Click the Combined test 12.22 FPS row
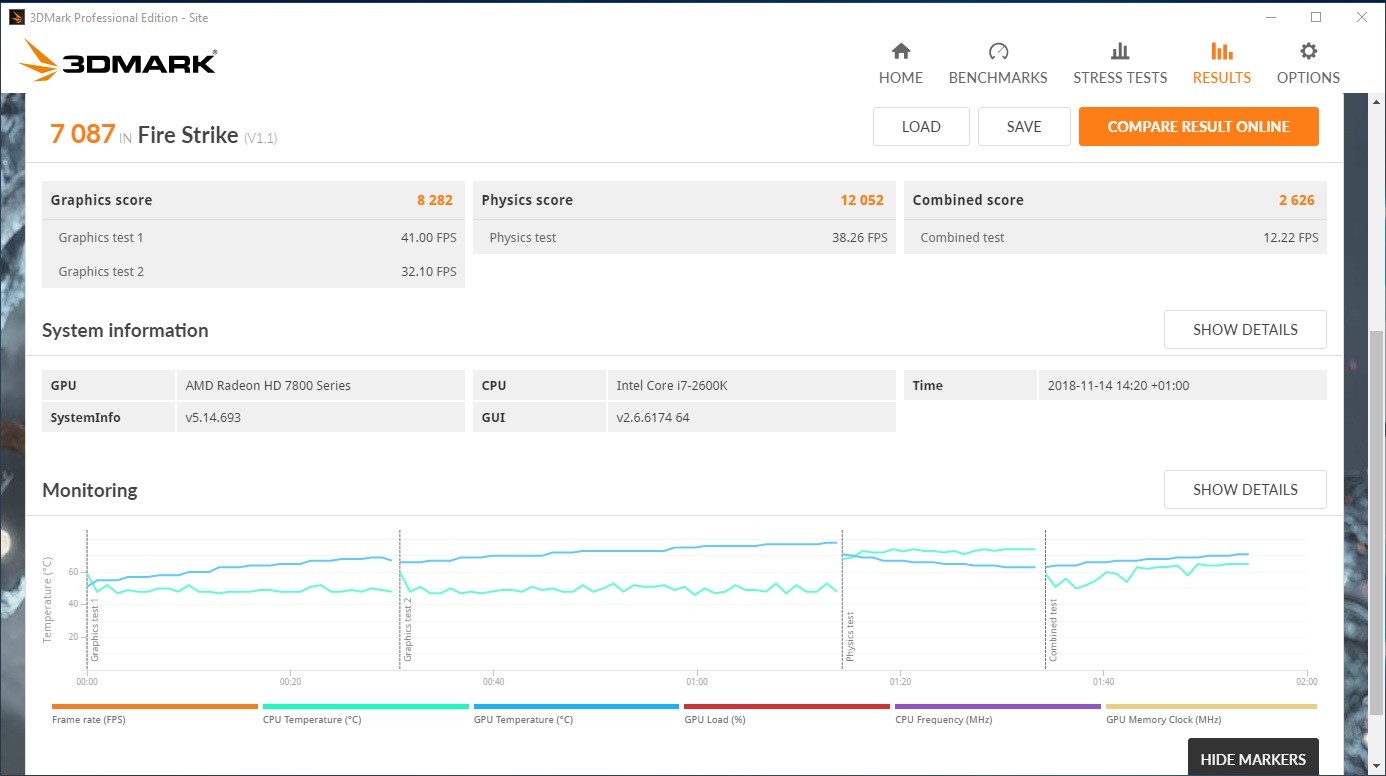1386x776 pixels. coord(1115,237)
